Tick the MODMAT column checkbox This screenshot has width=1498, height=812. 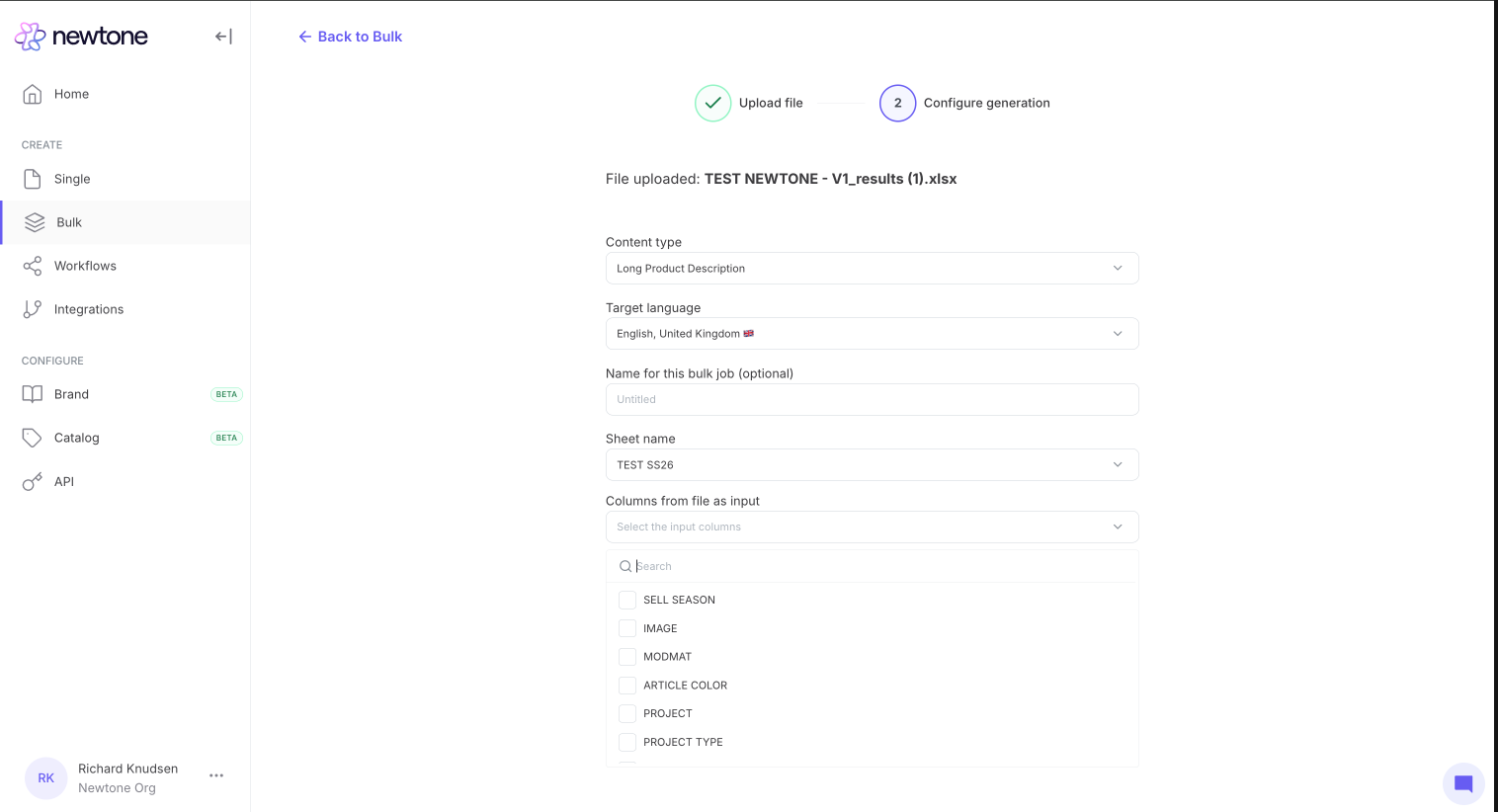[627, 657]
